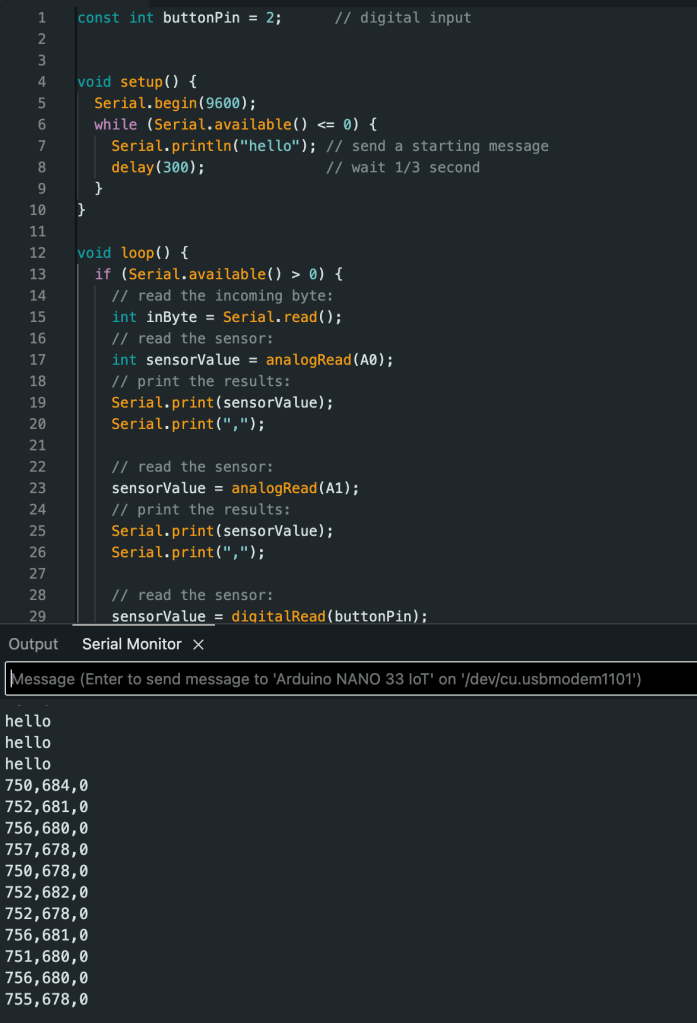
Task: Click digitalRead(buttonPin) on the last code line
Action: (329, 616)
